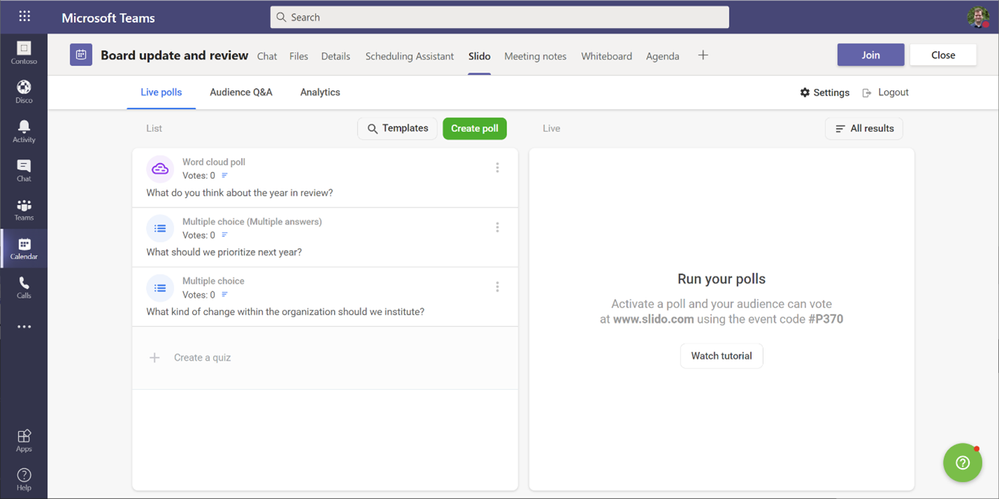
Task: Show more apps ellipsis in sidebar
Action: click(24, 327)
